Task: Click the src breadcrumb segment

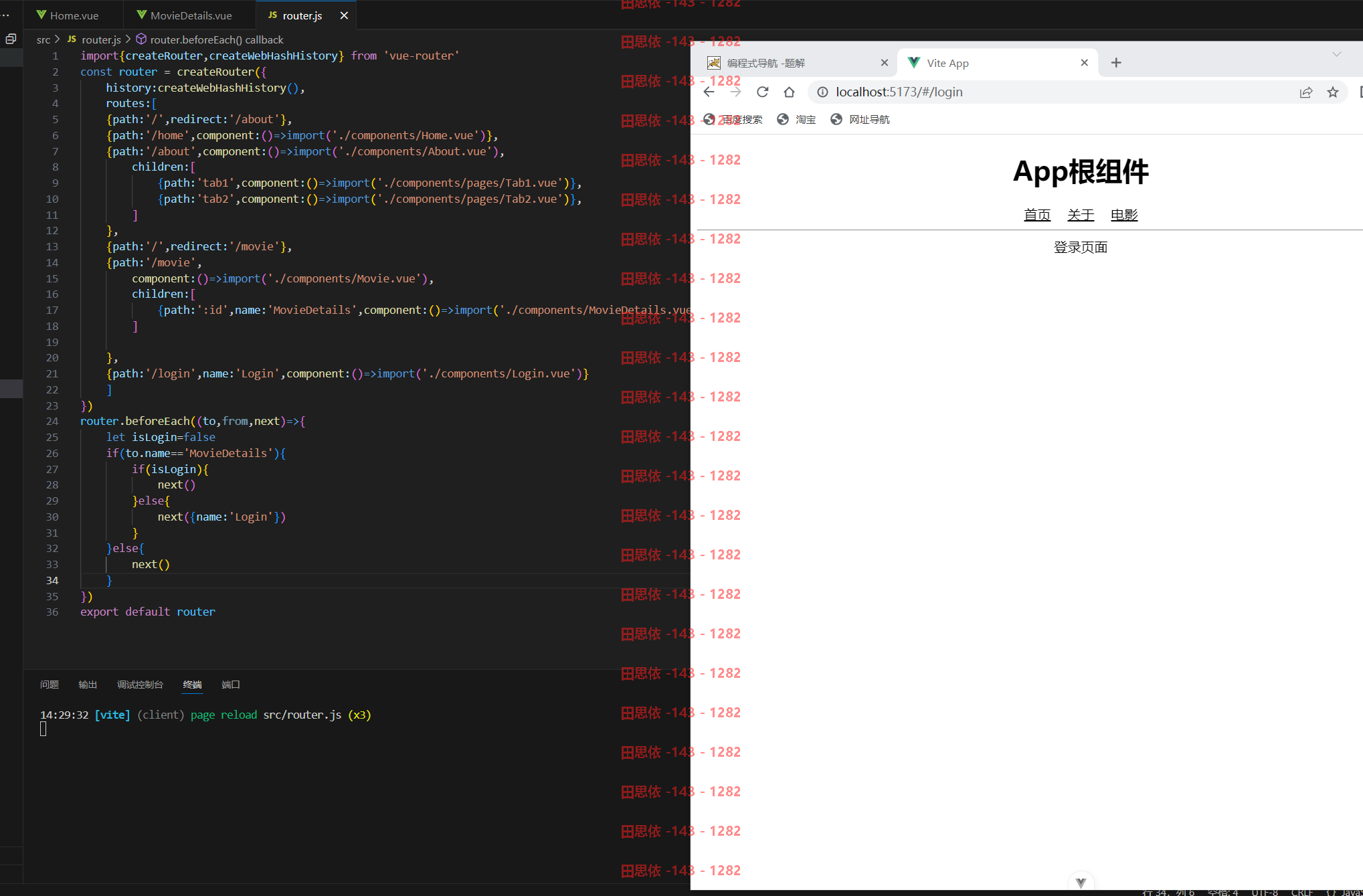Action: 43,39
